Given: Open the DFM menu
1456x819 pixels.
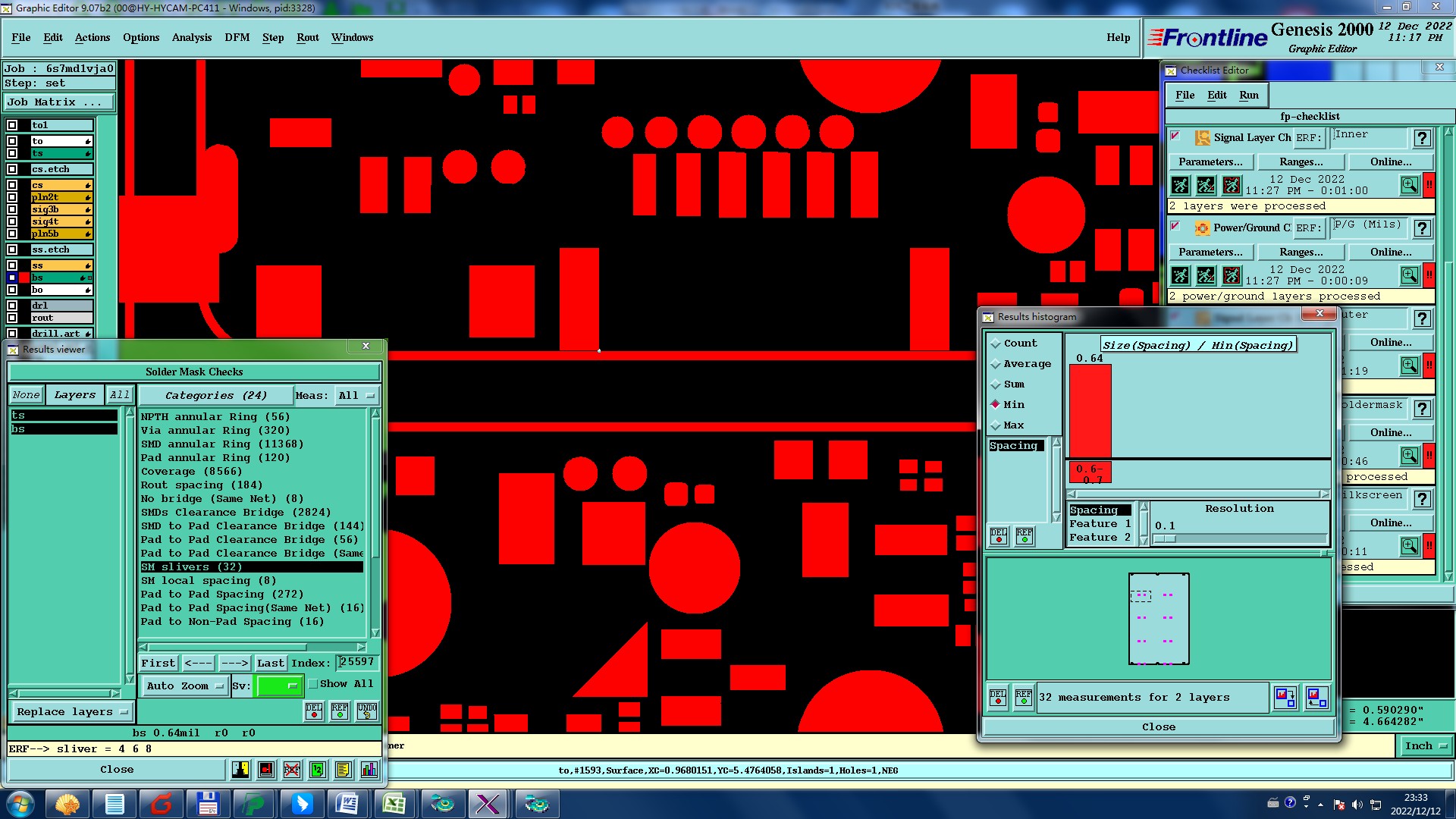Looking at the screenshot, I should [237, 37].
